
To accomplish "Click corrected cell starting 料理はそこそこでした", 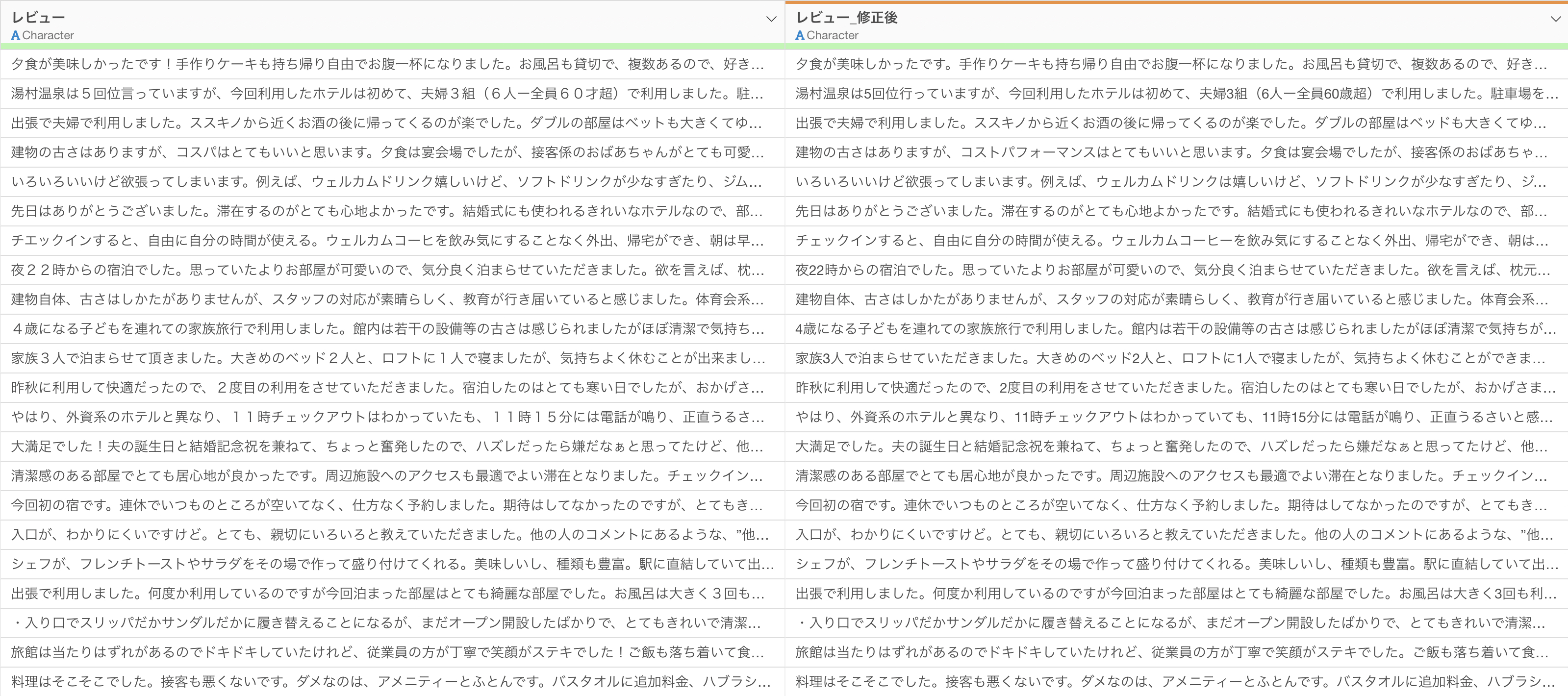I will [1175, 681].
